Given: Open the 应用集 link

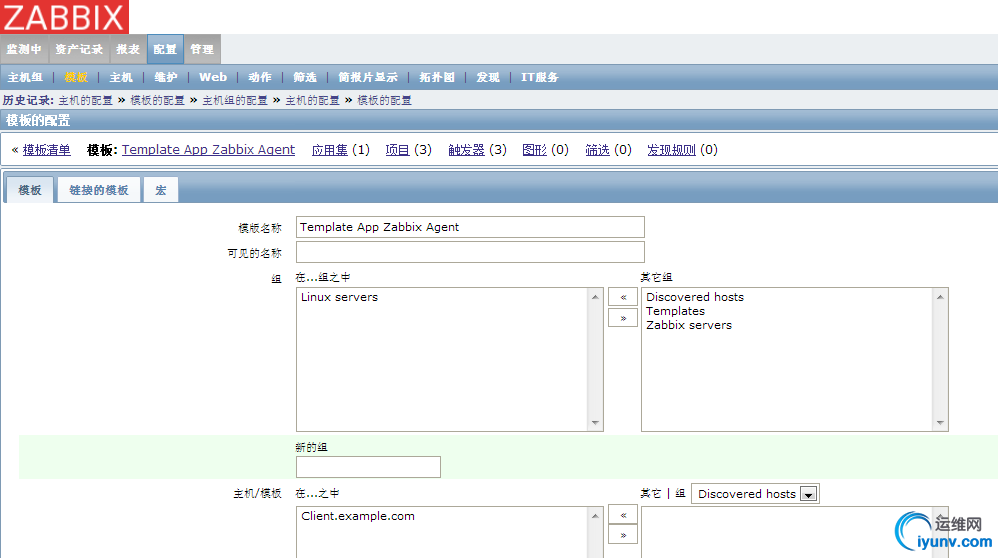Looking at the screenshot, I should [330, 150].
